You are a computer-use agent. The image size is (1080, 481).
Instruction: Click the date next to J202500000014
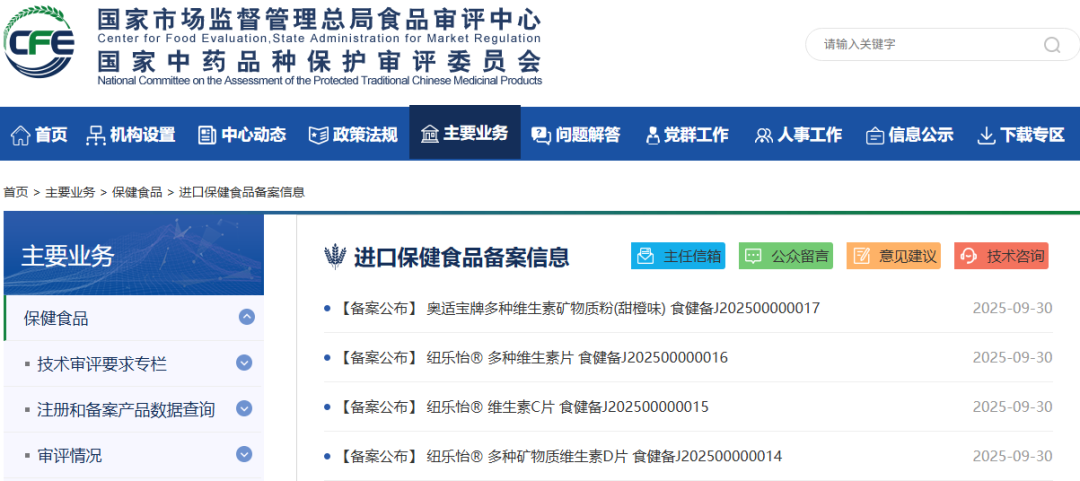(x=1012, y=456)
